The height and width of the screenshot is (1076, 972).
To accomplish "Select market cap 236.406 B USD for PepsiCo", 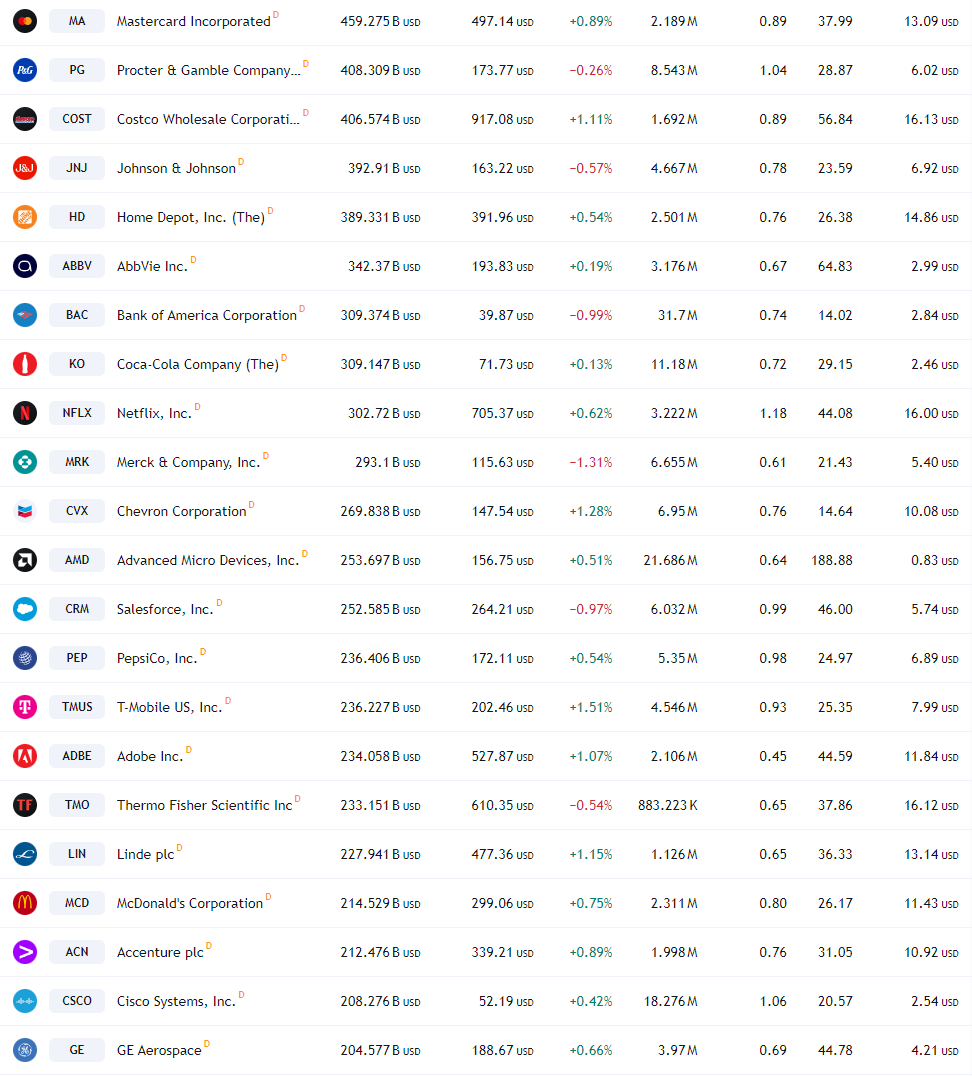I will click(x=380, y=659).
